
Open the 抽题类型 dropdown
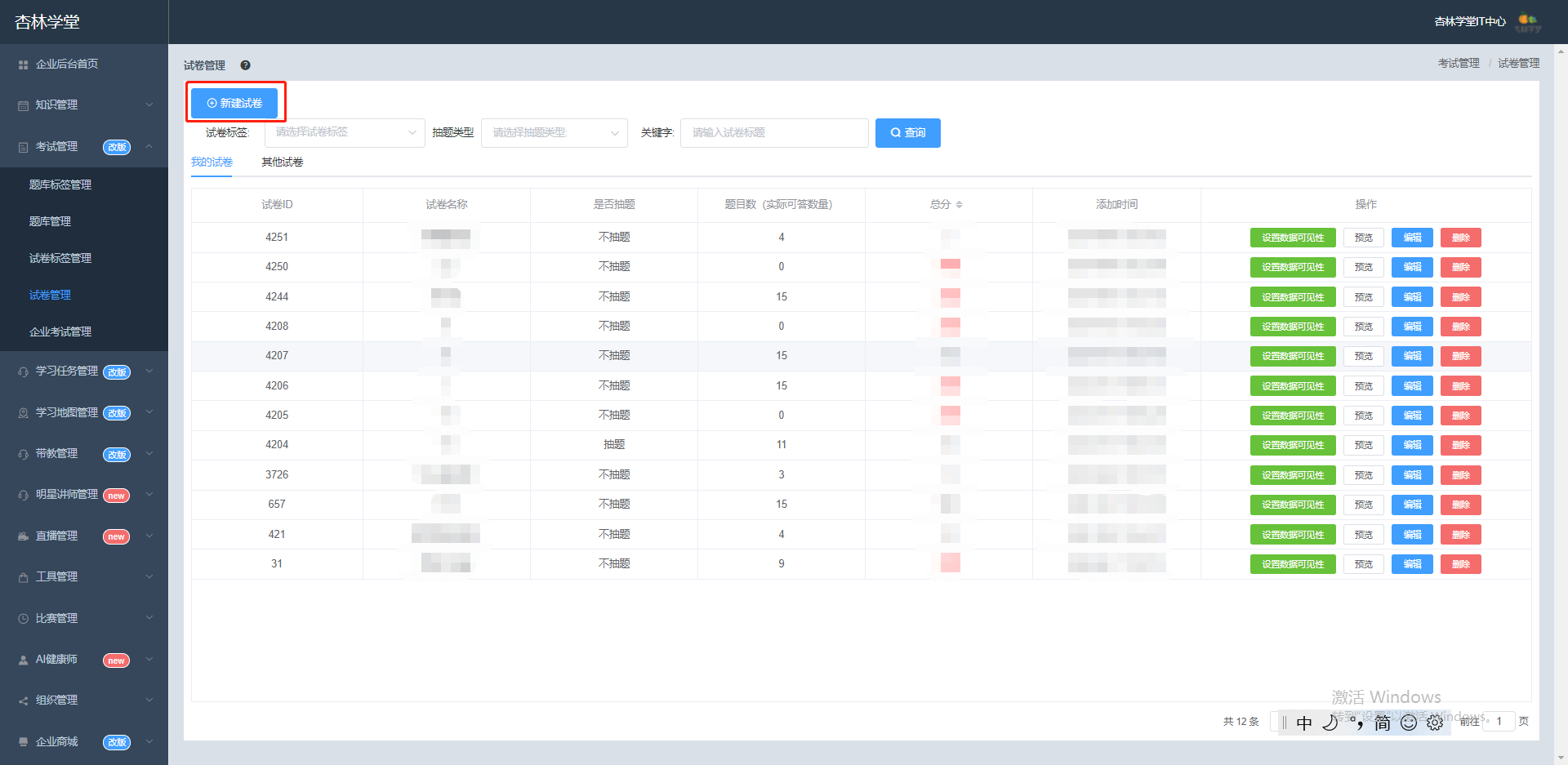click(x=555, y=133)
